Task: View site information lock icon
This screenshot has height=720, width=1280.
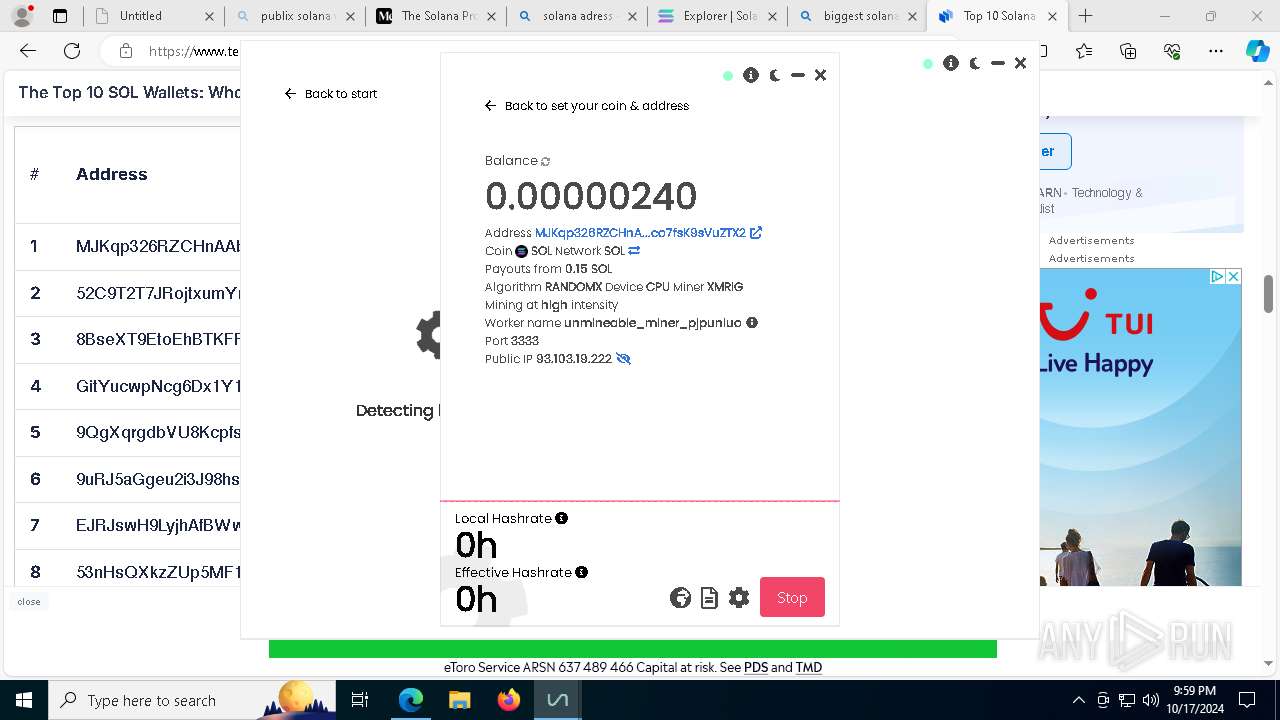Action: (125, 51)
